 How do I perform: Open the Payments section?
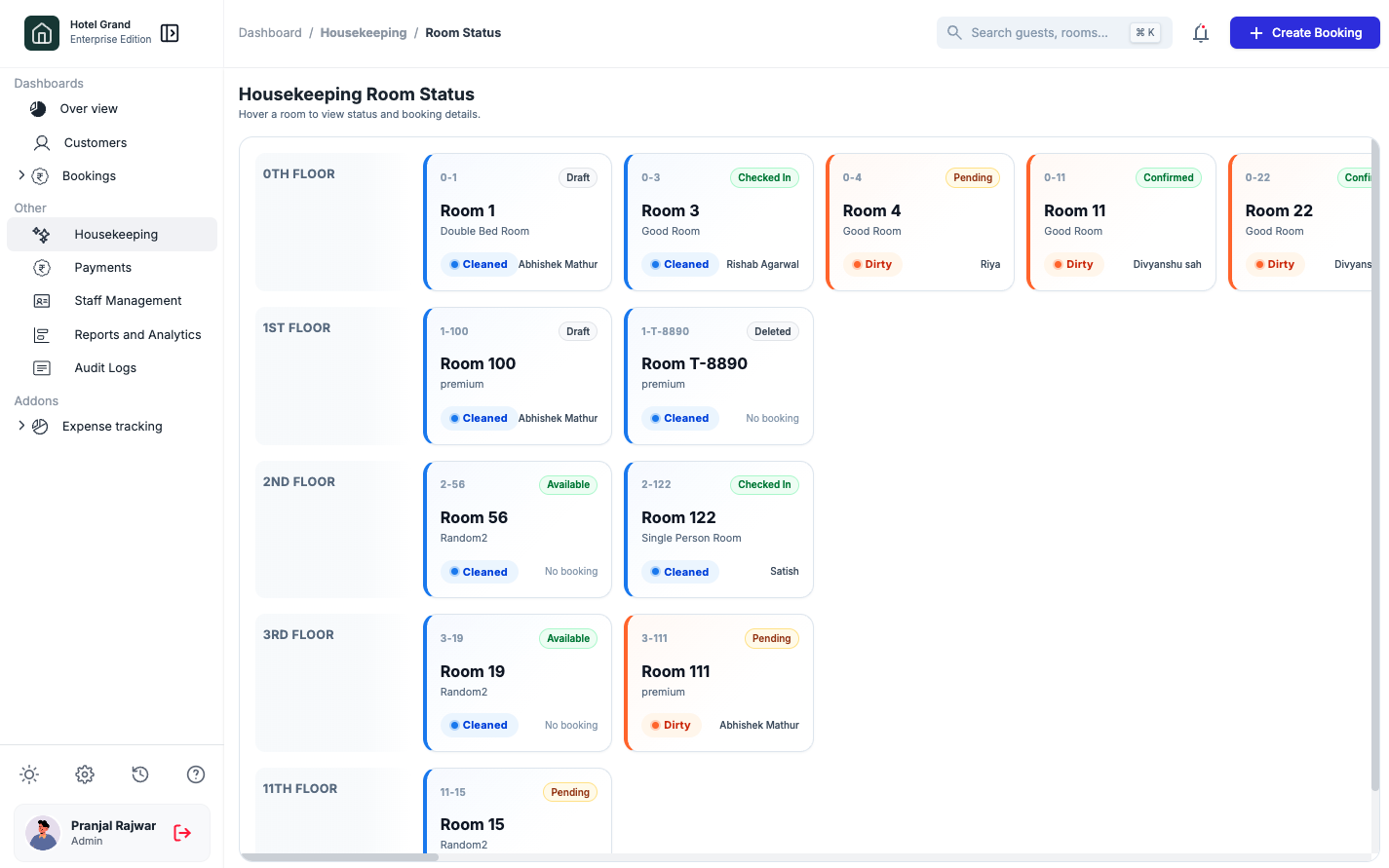(102, 268)
